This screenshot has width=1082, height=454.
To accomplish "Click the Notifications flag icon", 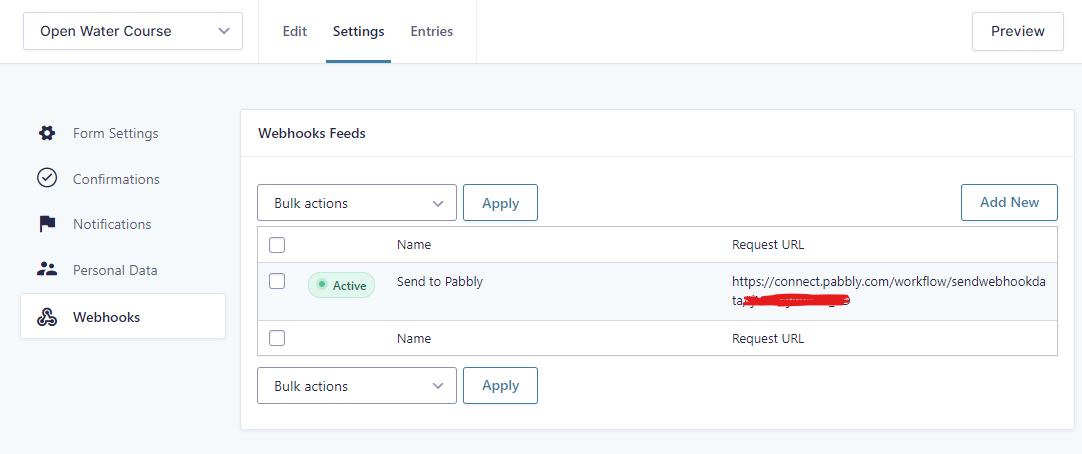I will [x=47, y=224].
